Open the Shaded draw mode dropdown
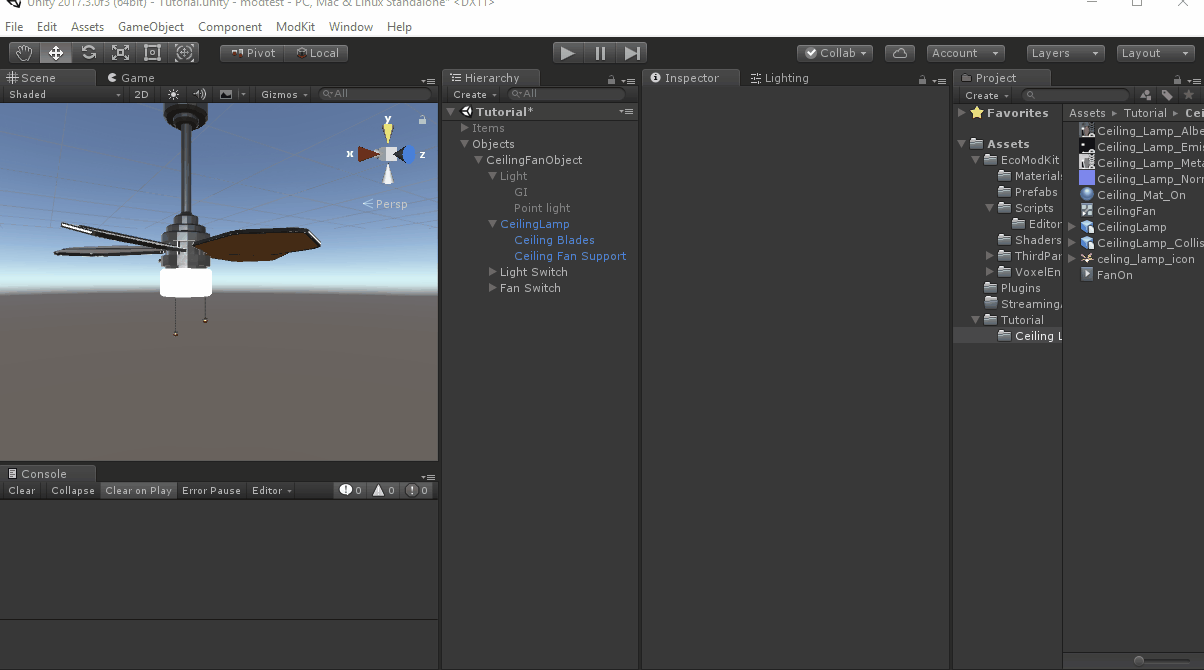This screenshot has width=1204, height=670. 62,94
